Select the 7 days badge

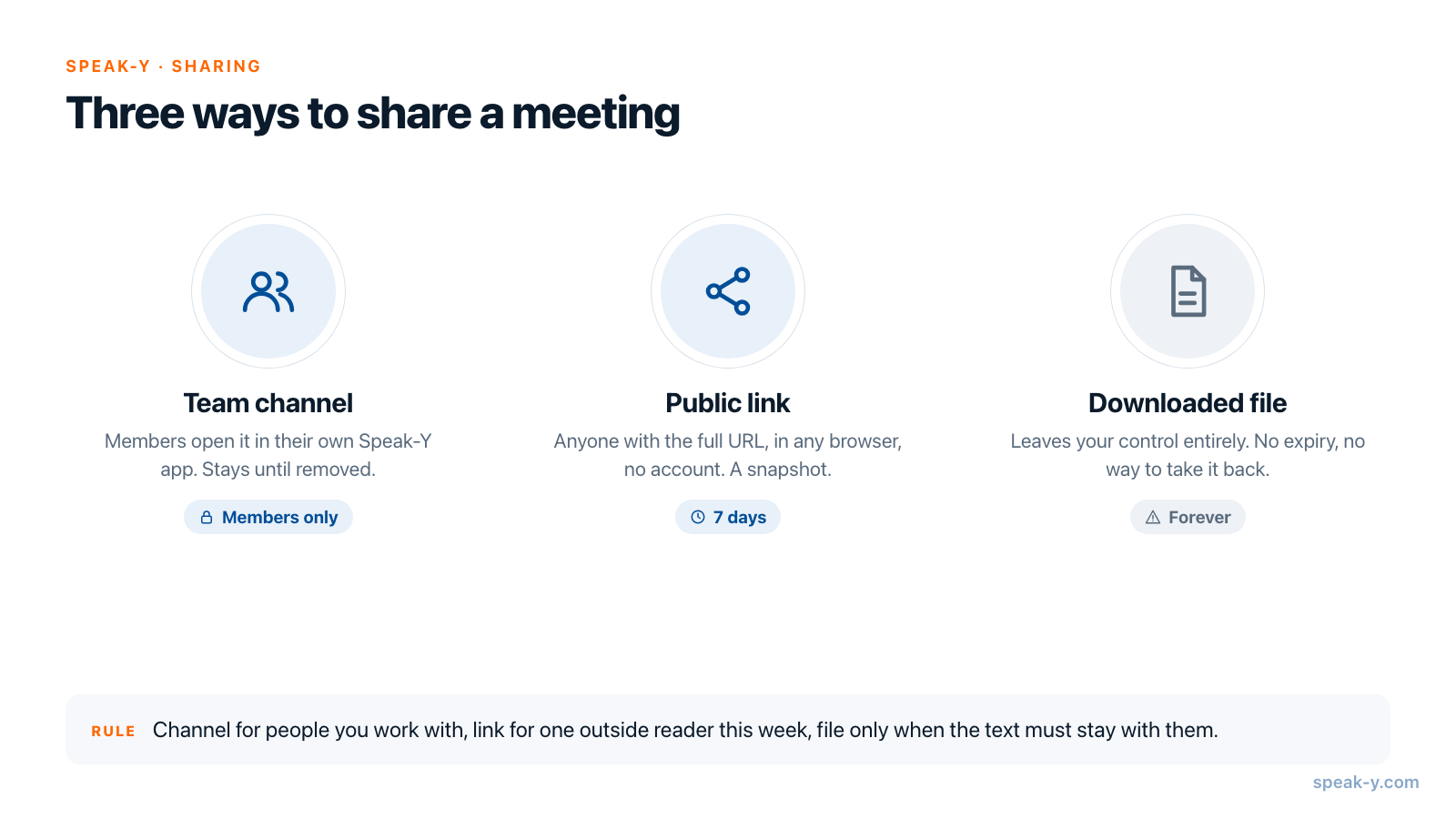(728, 517)
